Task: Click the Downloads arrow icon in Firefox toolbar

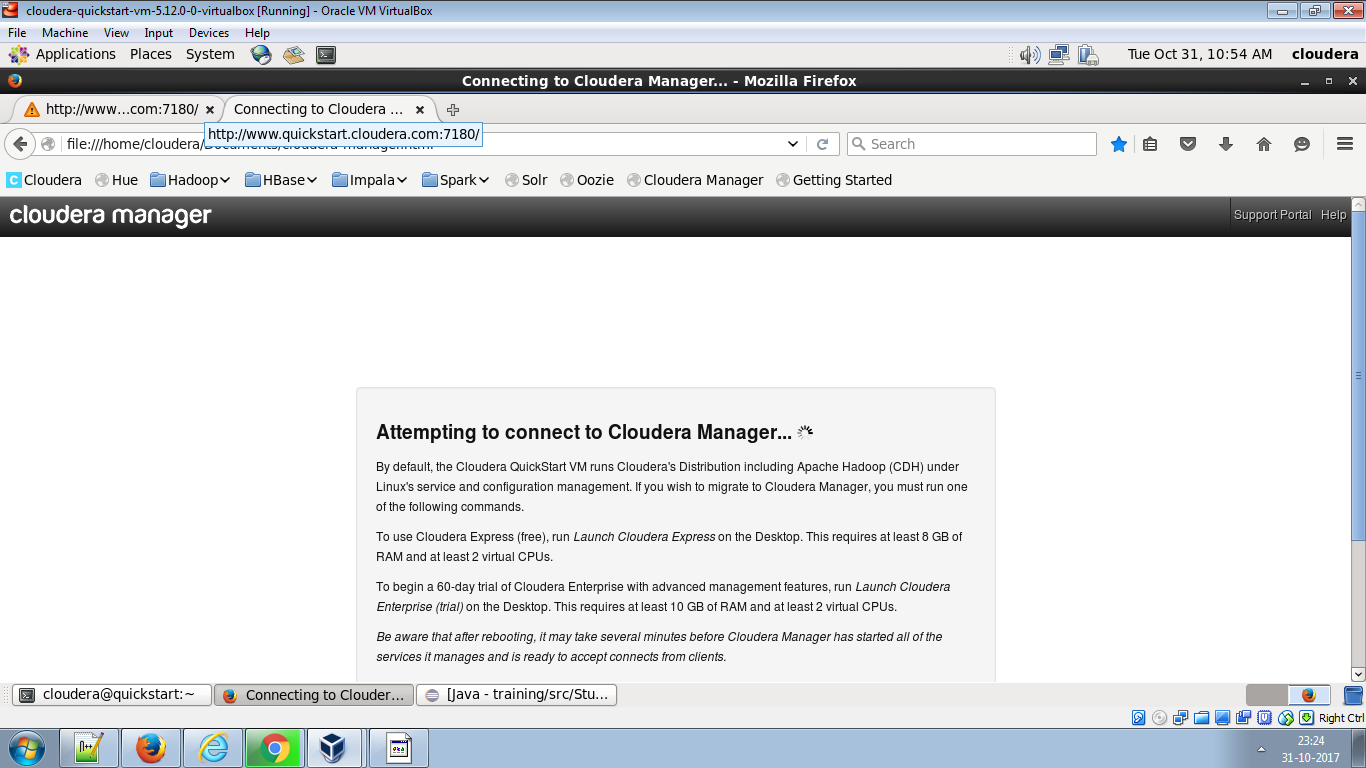Action: point(1226,143)
